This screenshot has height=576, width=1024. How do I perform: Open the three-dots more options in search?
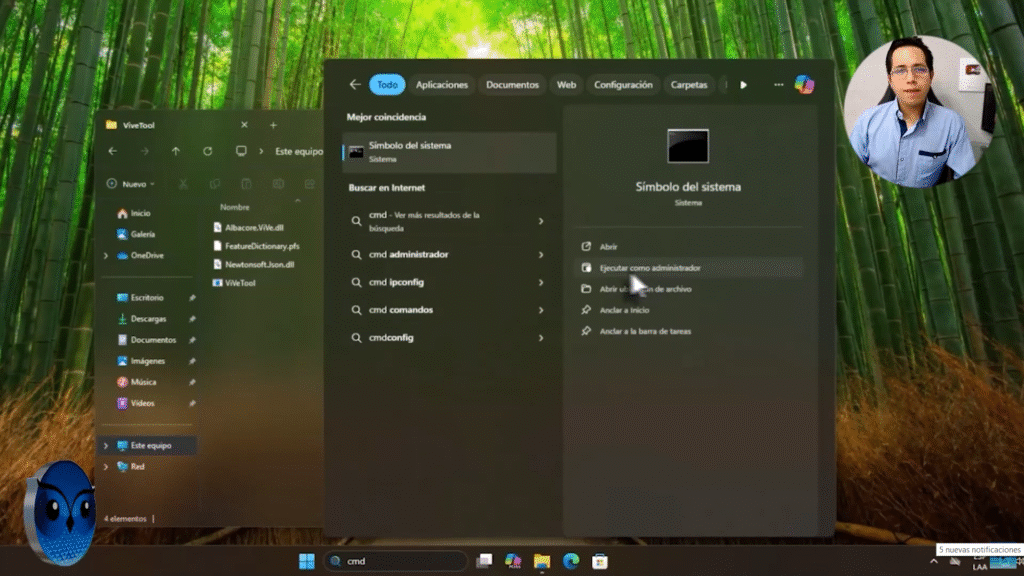[778, 85]
